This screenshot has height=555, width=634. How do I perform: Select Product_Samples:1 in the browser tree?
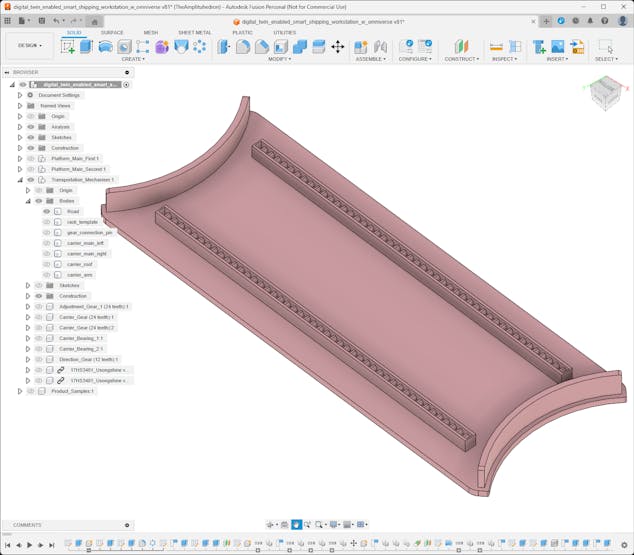[x=72, y=391]
